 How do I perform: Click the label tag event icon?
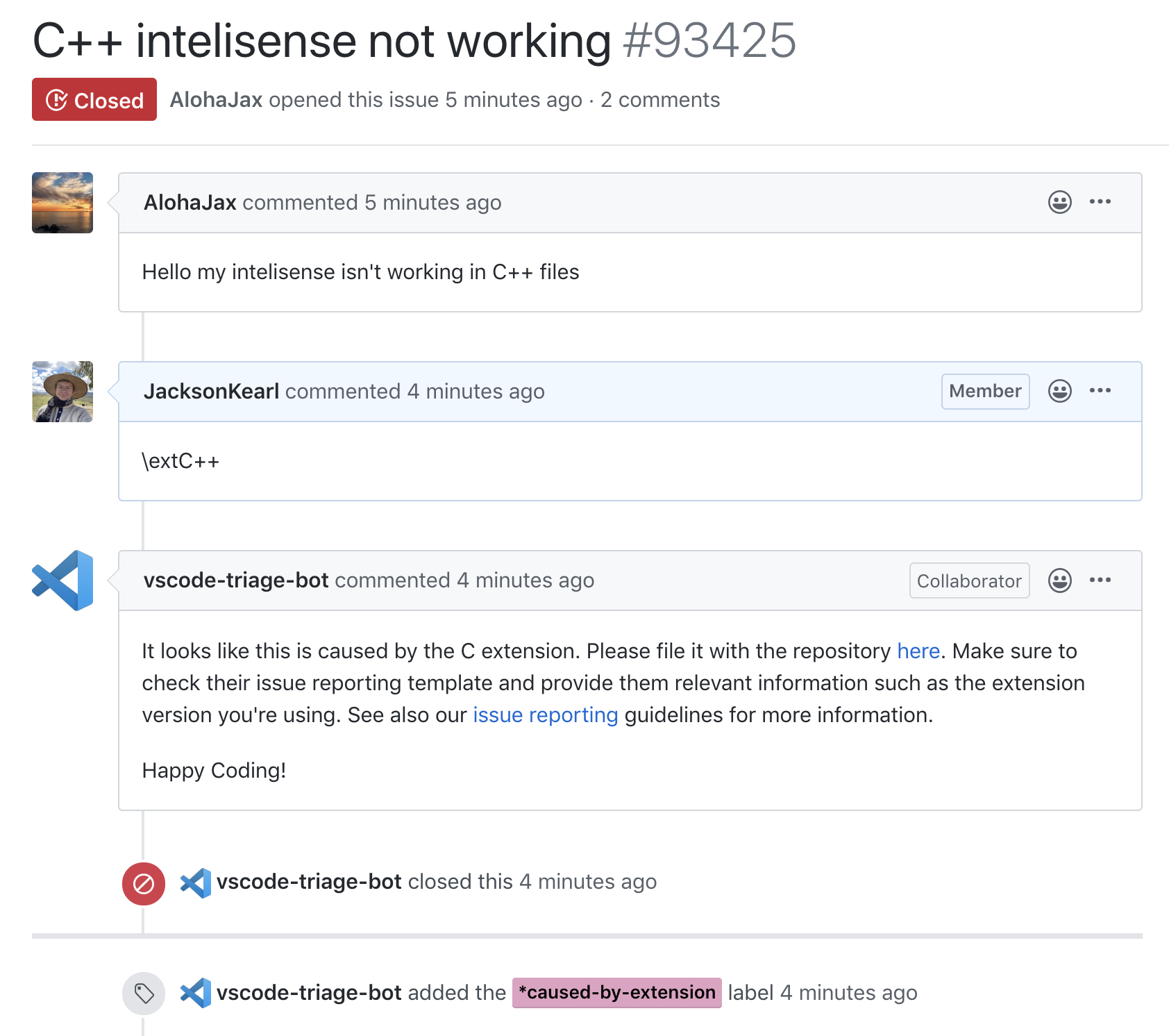click(144, 994)
